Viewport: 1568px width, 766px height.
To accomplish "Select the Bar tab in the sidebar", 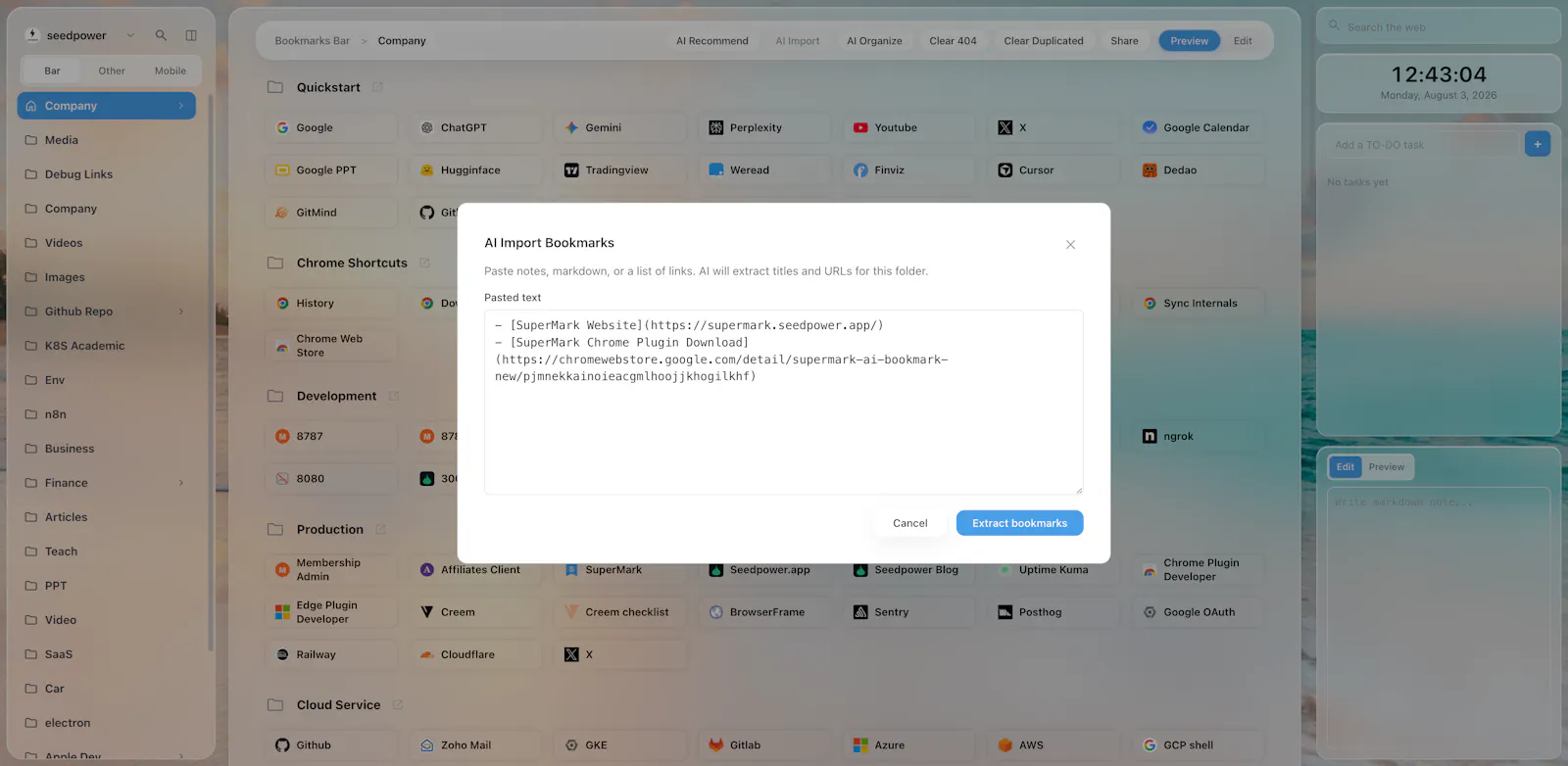I will click(52, 71).
